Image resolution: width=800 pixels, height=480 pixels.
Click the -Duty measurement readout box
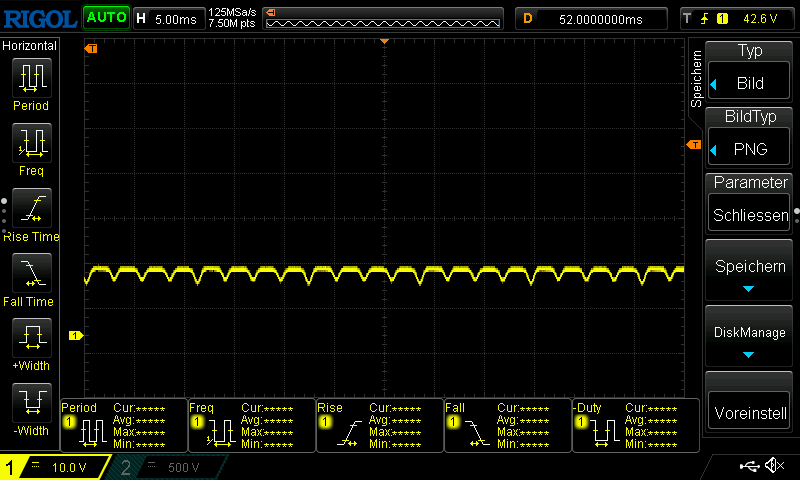tap(634, 425)
